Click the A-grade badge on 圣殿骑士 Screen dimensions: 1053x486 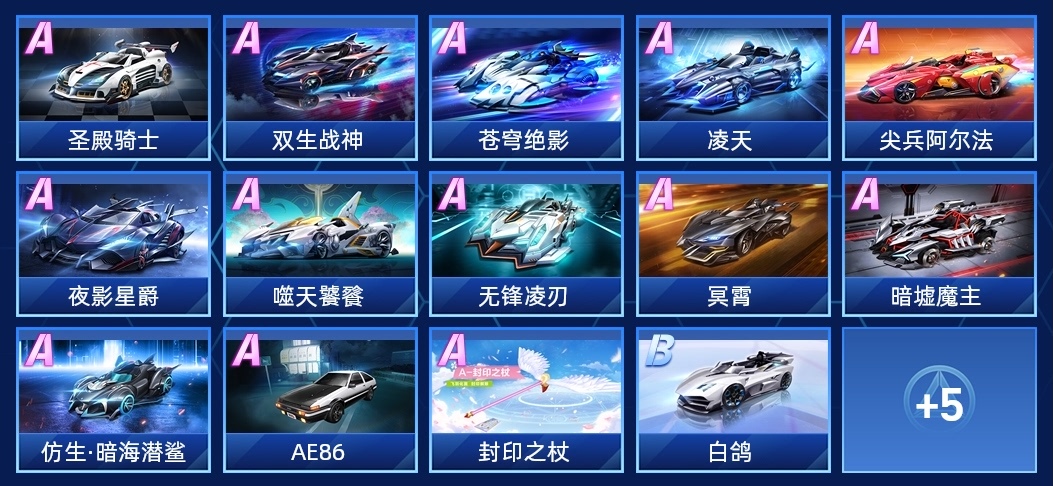[x=40, y=39]
